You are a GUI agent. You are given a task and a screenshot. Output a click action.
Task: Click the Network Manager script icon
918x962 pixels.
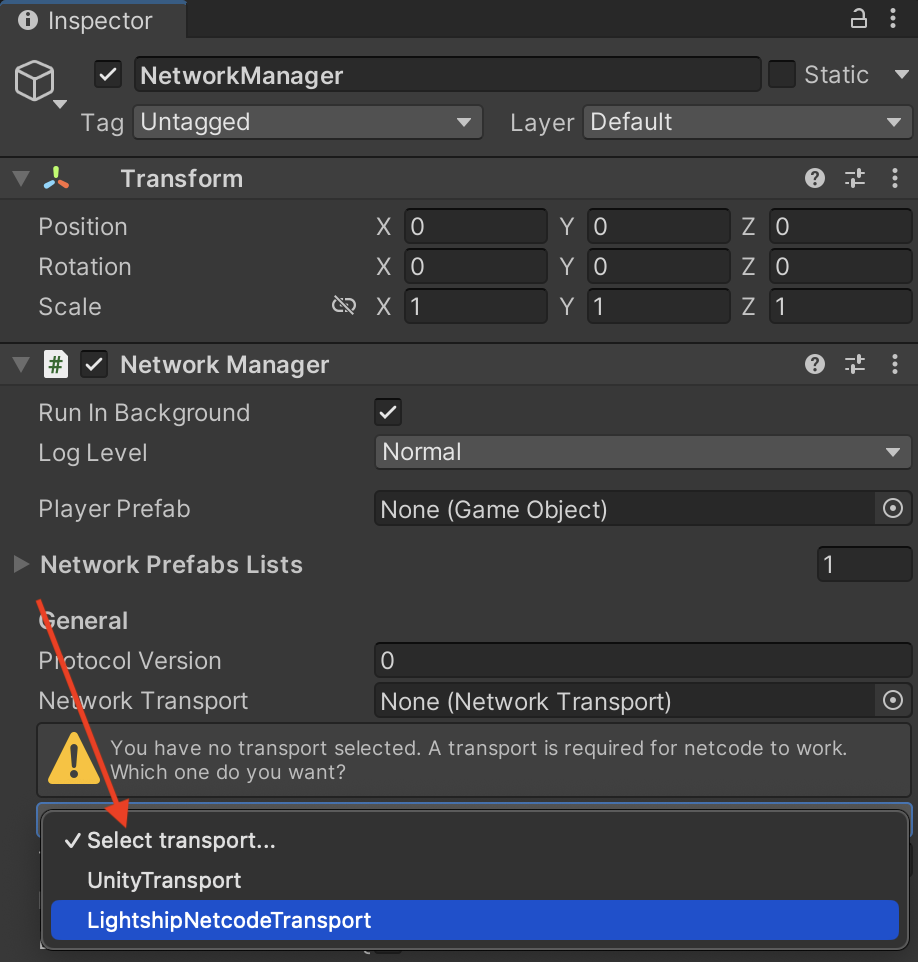56,364
